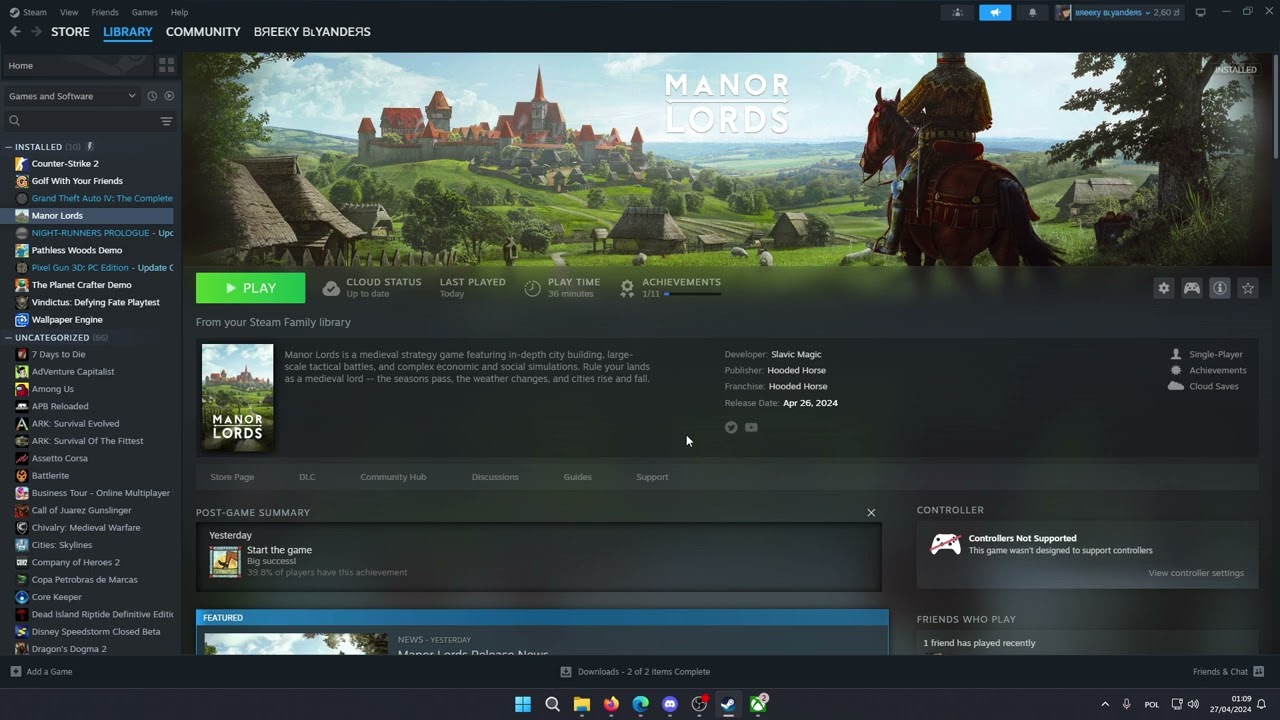1280x720 pixels.
Task: Open the Discussions link
Action: 495,477
